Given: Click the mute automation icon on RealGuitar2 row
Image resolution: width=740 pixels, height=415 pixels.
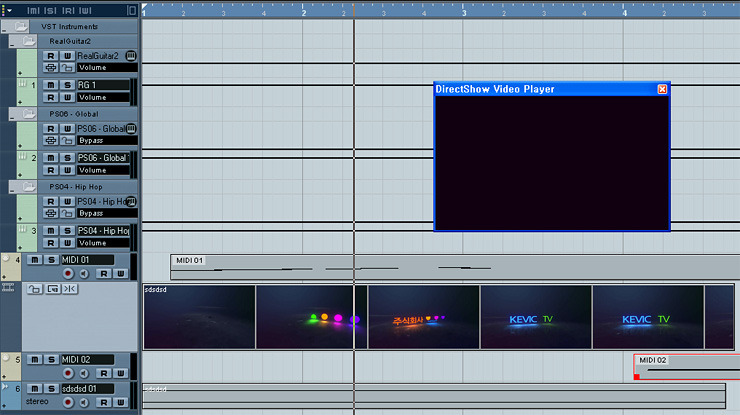Looking at the screenshot, I should click(x=50, y=68).
